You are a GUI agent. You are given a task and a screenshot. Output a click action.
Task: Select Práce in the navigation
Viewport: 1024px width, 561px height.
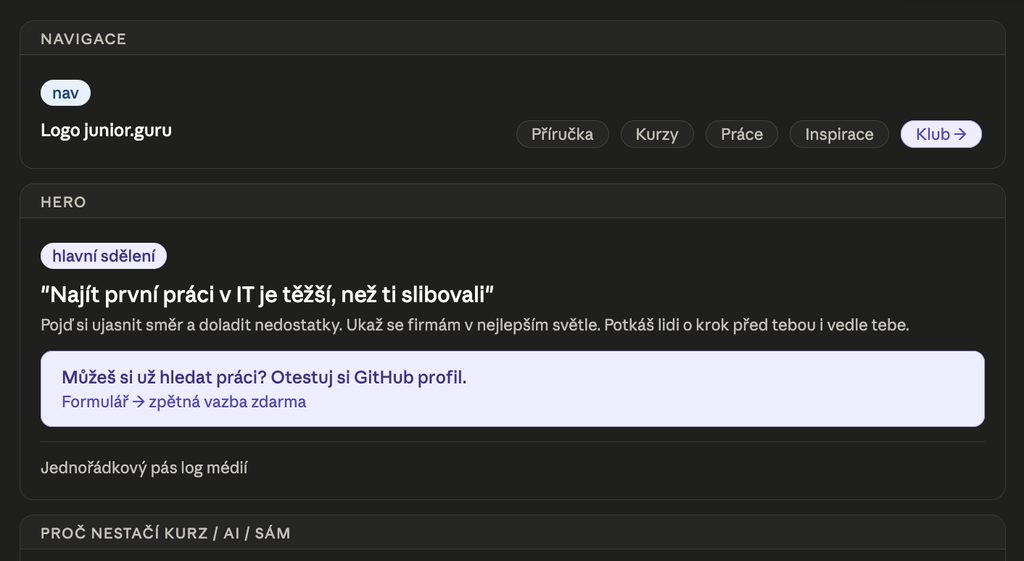[741, 134]
